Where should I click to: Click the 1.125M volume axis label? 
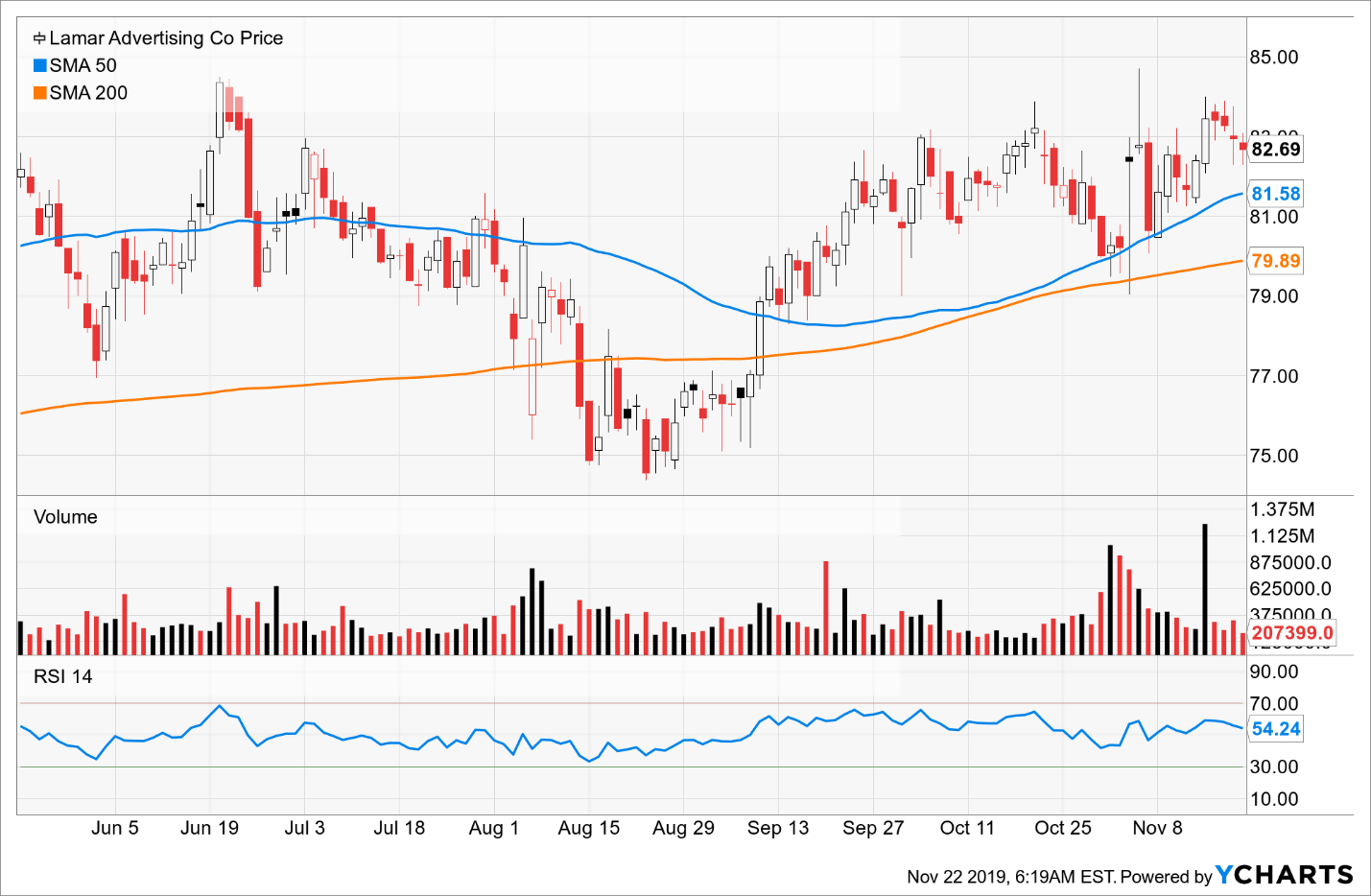tap(1282, 536)
